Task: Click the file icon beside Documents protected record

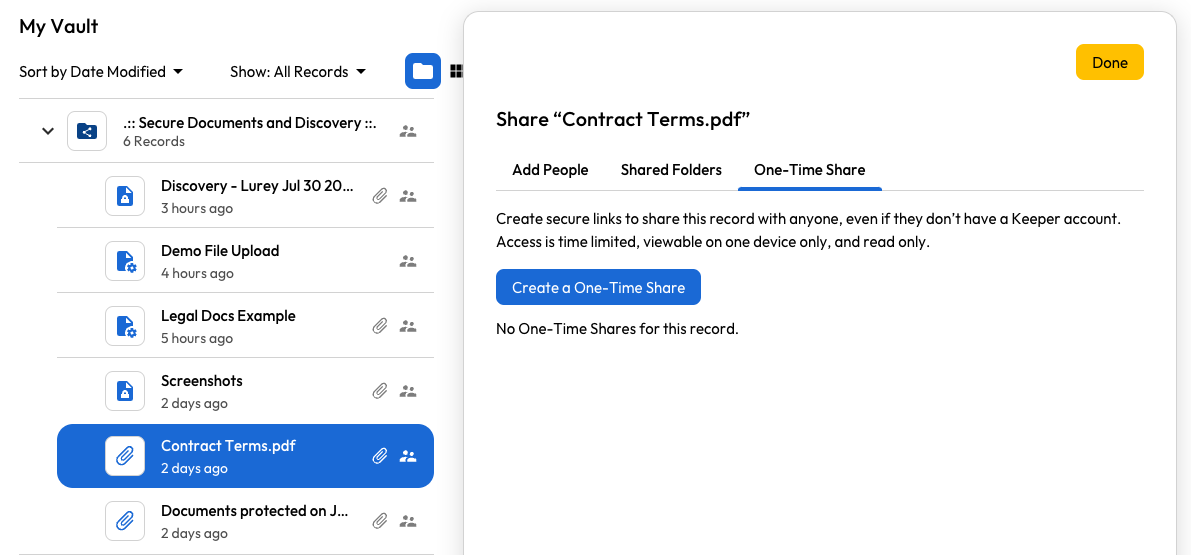Action: (125, 521)
